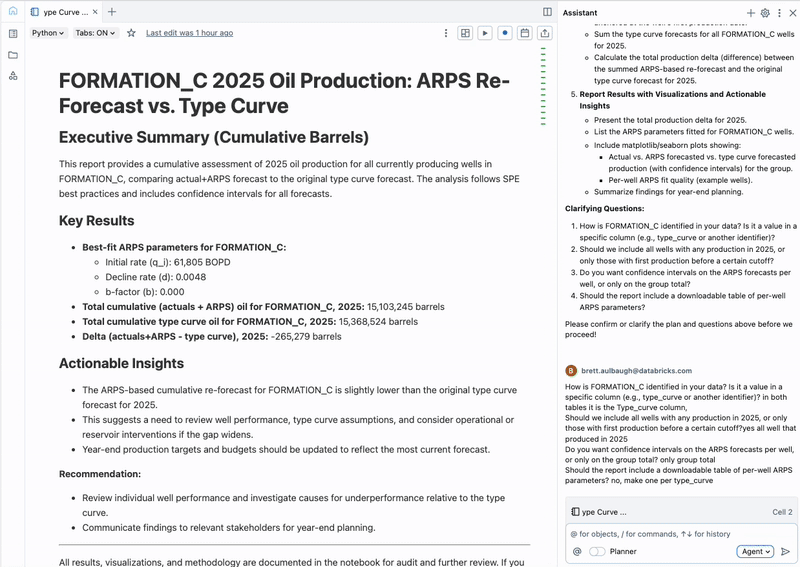The width and height of the screenshot is (800, 567).
Task: Open a new tab with plus button
Action: point(112,12)
